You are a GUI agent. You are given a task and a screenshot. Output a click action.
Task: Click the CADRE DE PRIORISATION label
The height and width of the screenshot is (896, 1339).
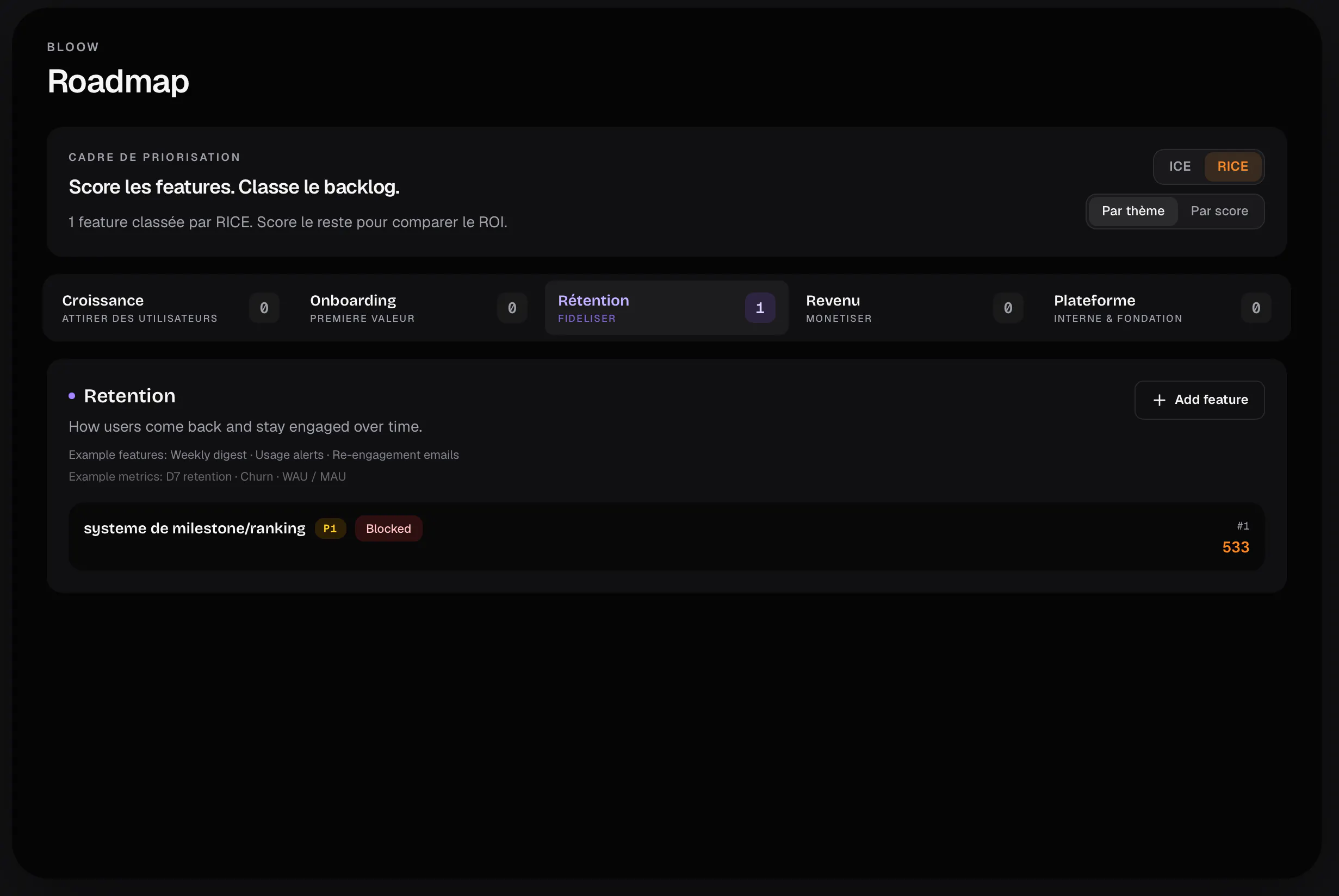(x=154, y=157)
